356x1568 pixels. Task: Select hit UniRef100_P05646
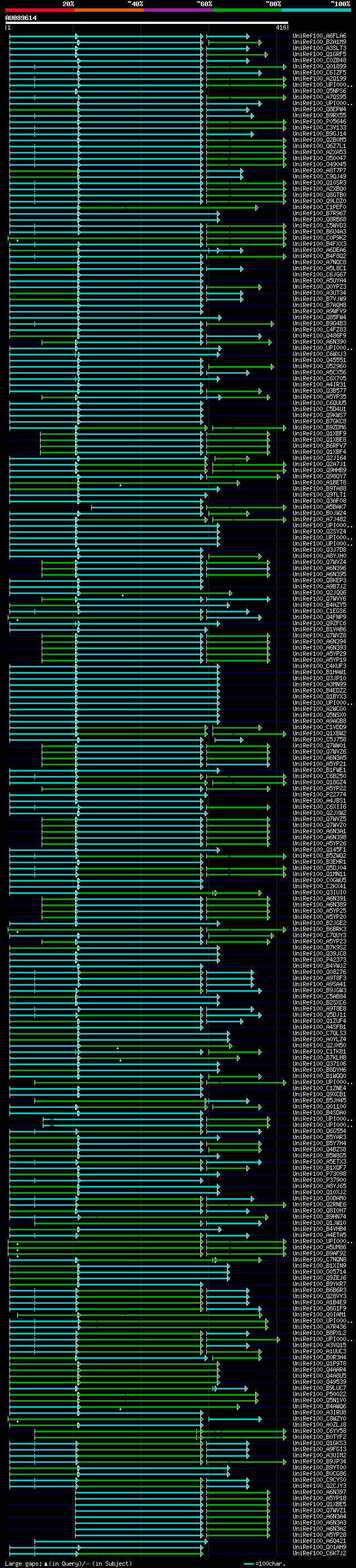(x=319, y=122)
